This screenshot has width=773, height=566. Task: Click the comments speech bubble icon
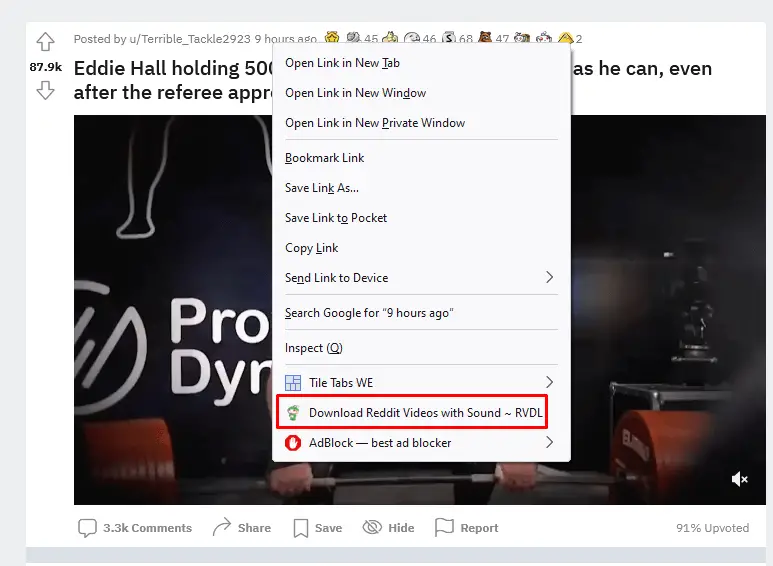click(87, 528)
